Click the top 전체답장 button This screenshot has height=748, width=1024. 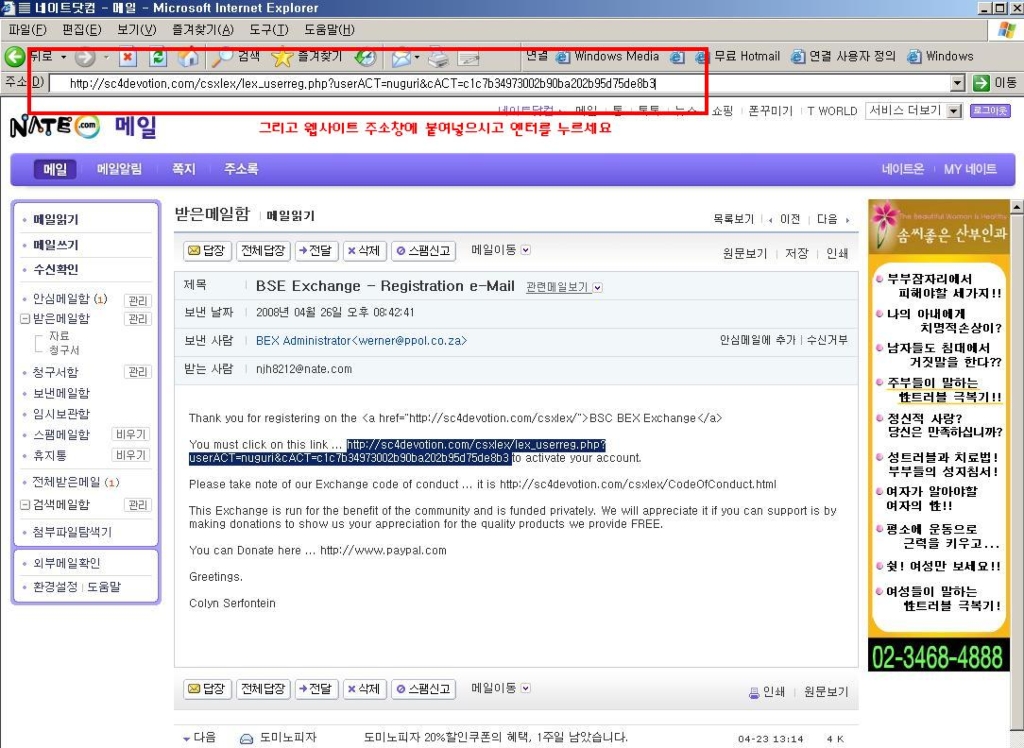[x=263, y=251]
